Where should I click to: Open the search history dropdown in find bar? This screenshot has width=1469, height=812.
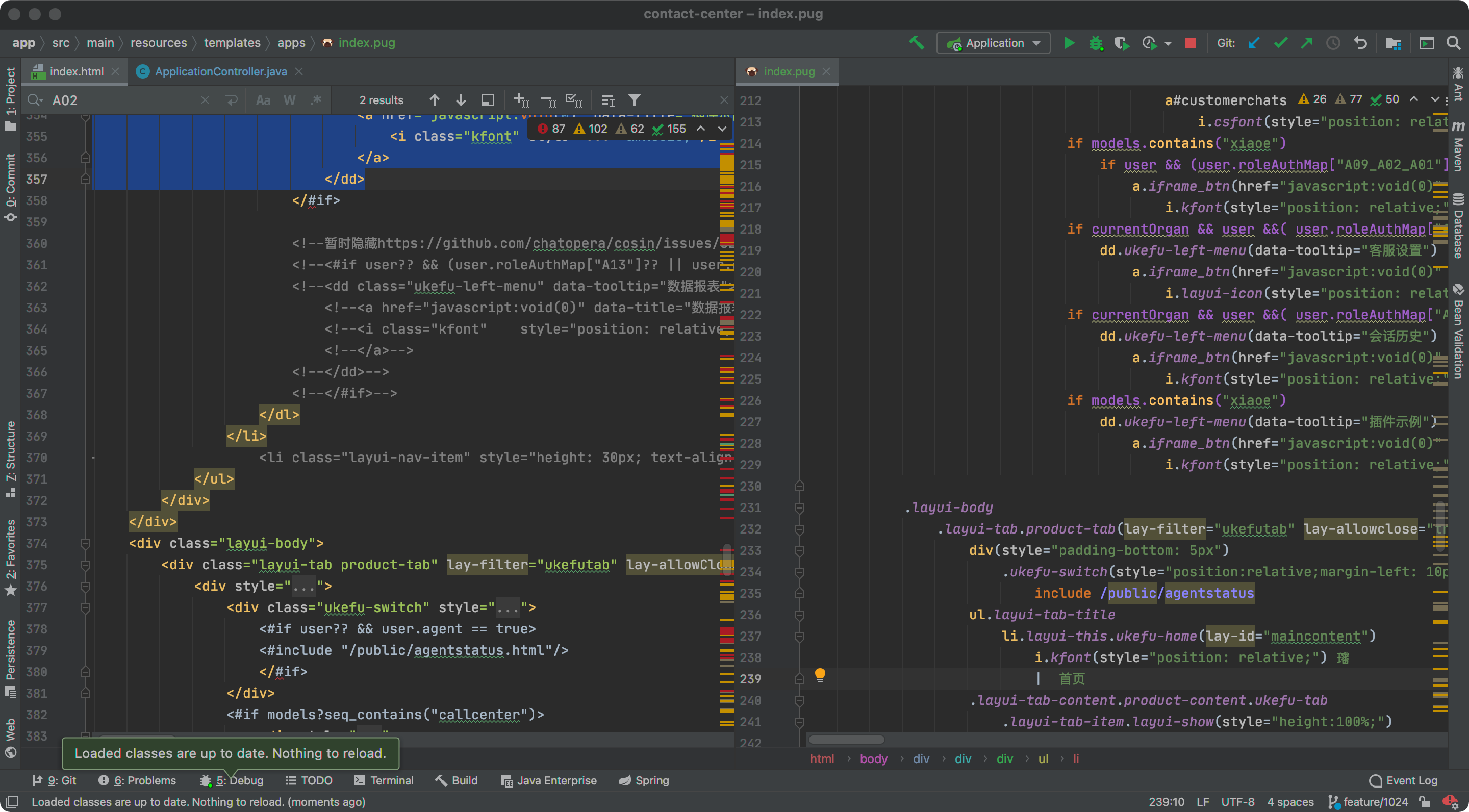[35, 100]
